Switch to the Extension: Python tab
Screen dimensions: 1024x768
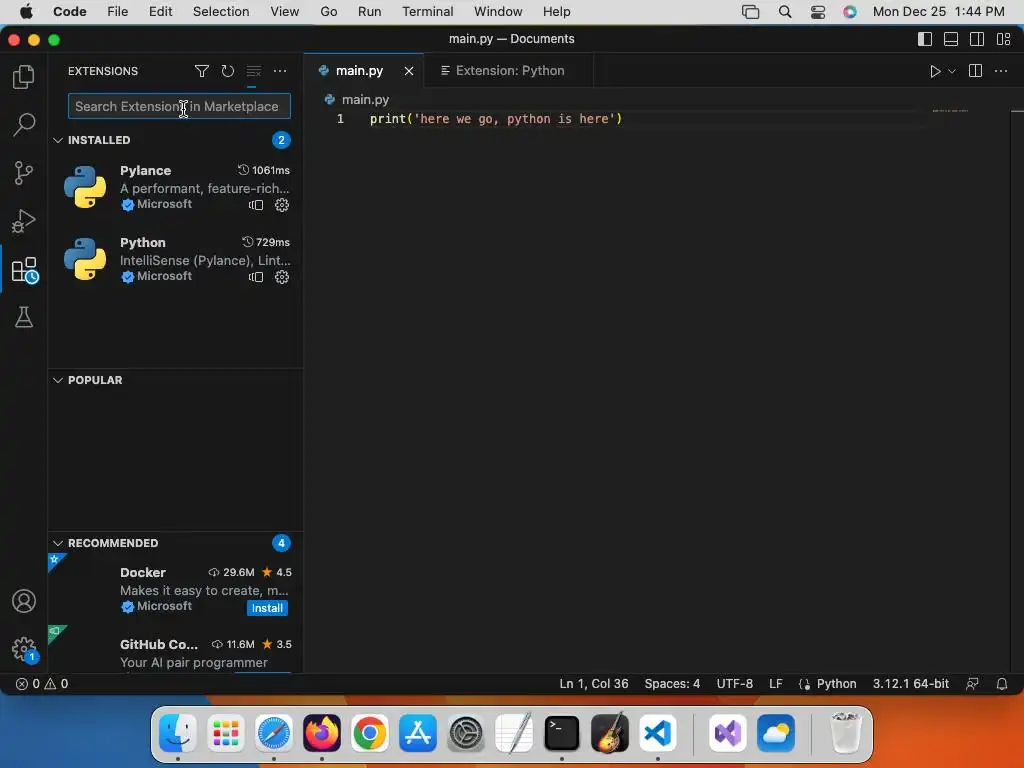509,71
